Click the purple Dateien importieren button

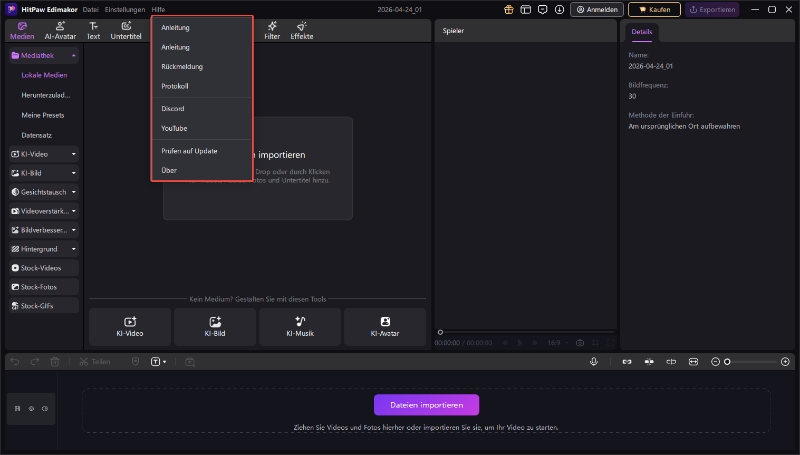(x=427, y=405)
